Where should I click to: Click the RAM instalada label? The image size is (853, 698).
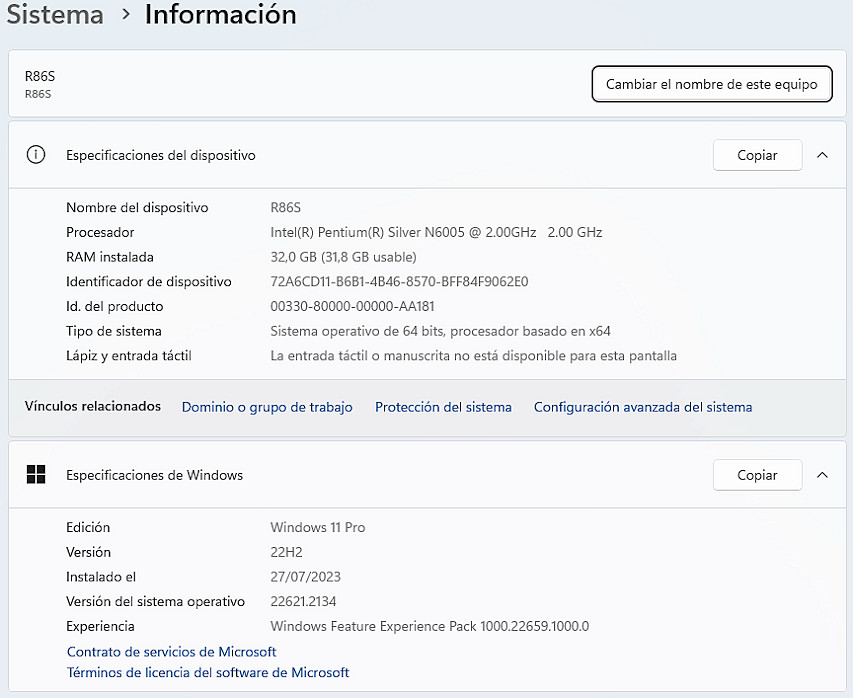pyautogui.click(x=110, y=257)
